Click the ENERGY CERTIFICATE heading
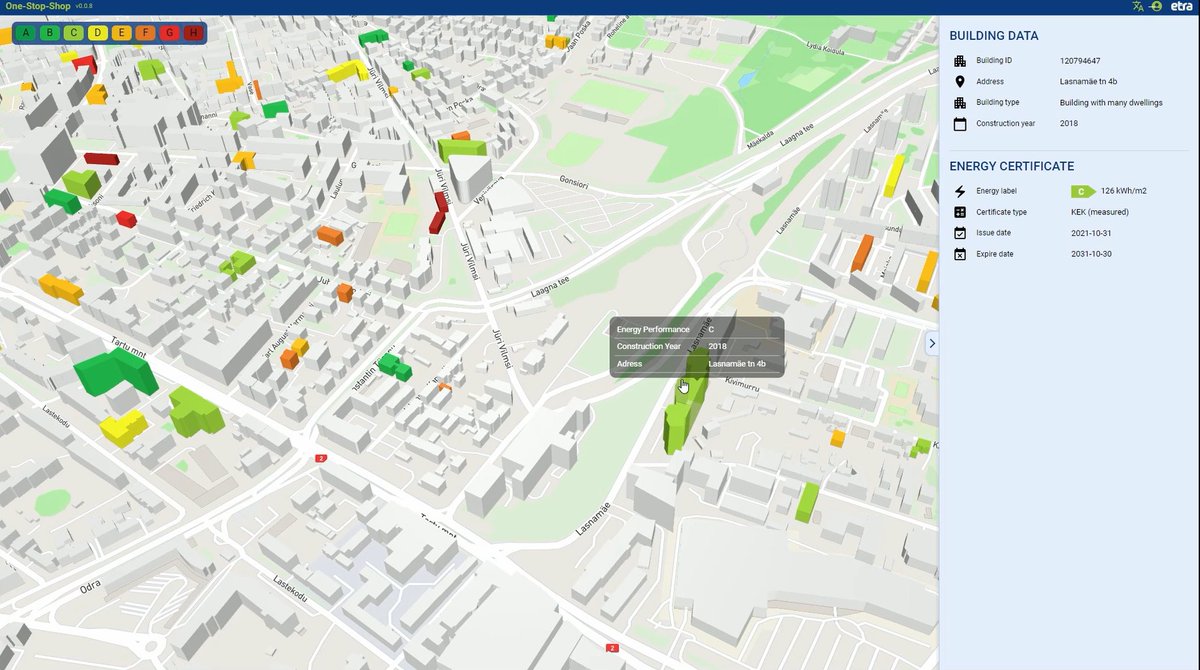This screenshot has width=1200, height=670. 1012,166
